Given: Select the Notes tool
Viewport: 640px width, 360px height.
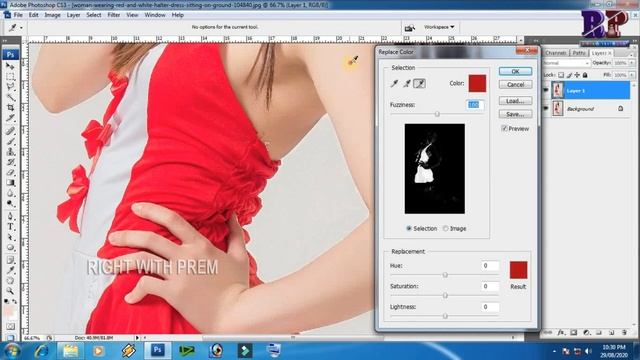Looking at the screenshot, I should point(11,260).
